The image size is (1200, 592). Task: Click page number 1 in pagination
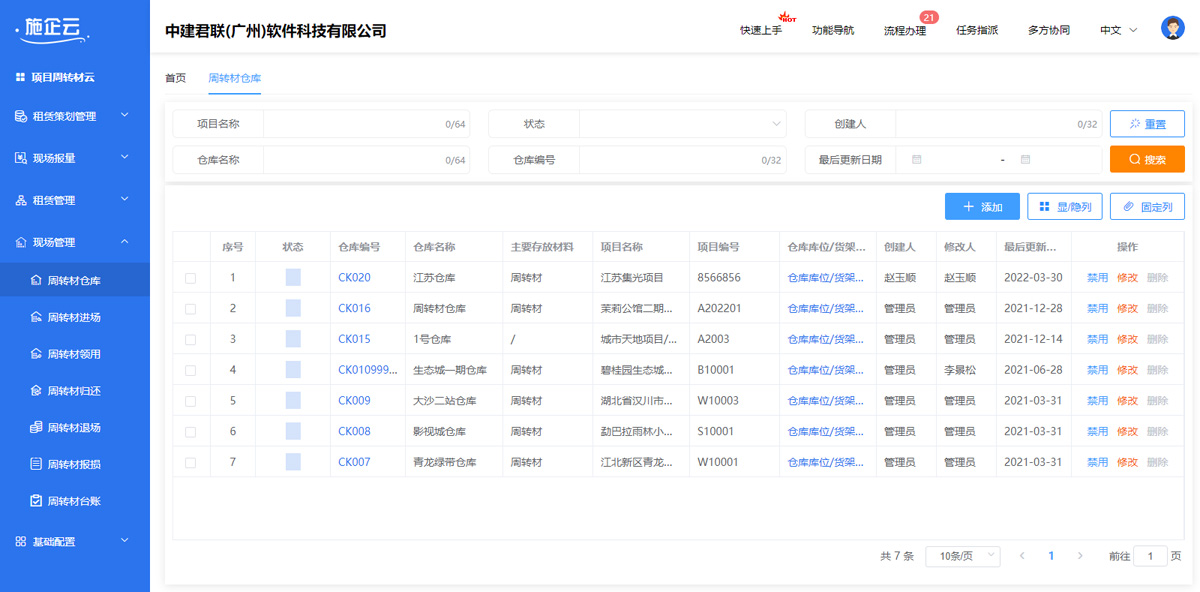tap(1051, 556)
